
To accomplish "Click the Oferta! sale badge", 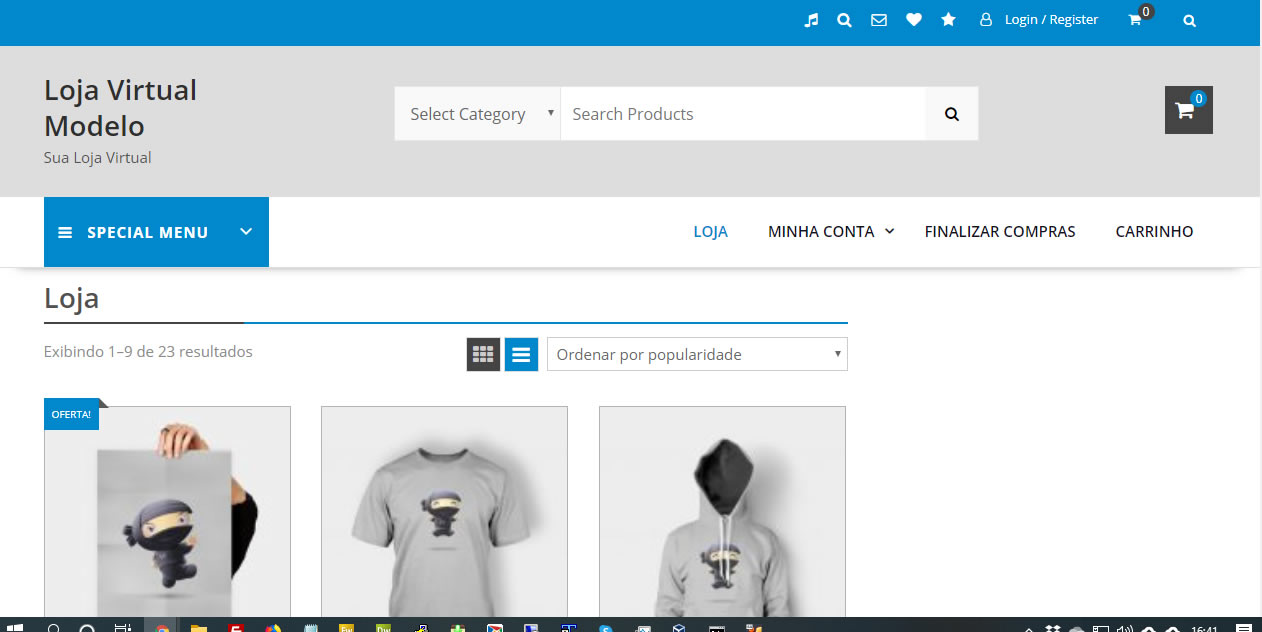I will 71,414.
